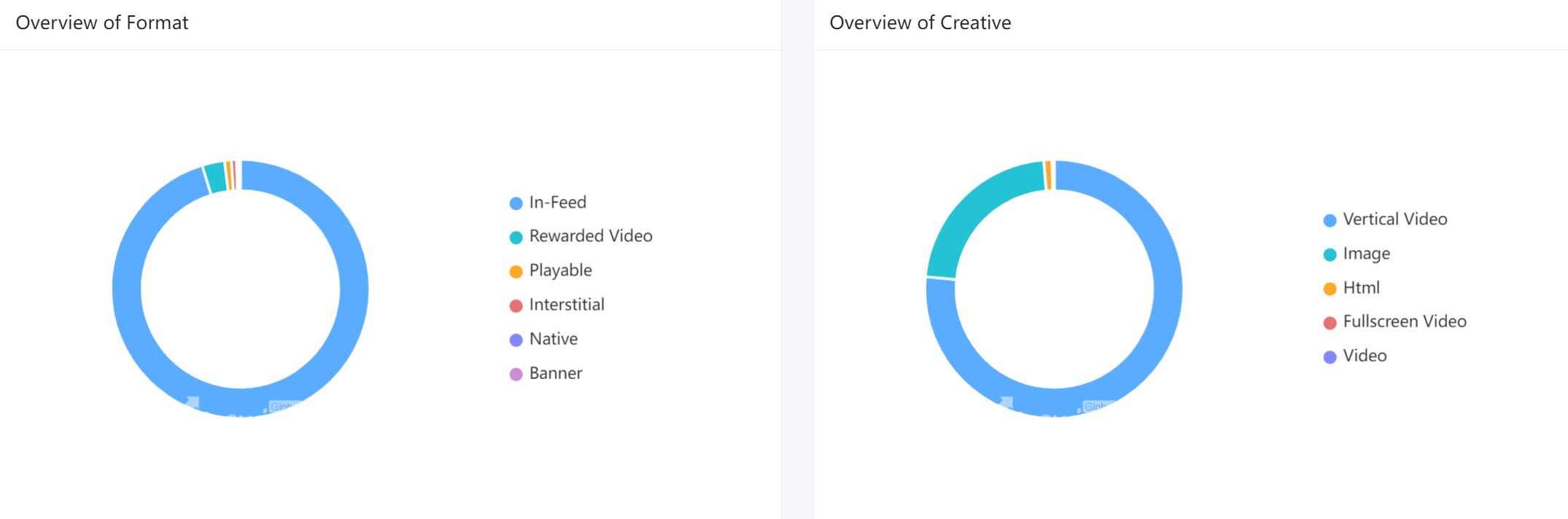Click the blue In-Feed legend dot
This screenshot has height=519, width=1568.
pyautogui.click(x=516, y=203)
